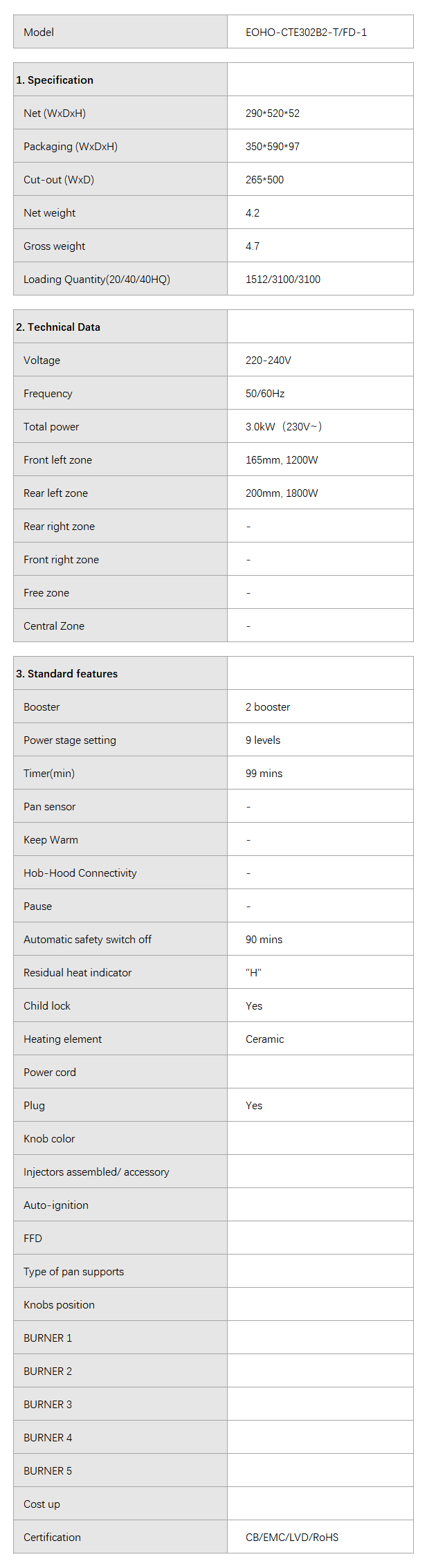Click the Power stage setting label
This screenshot has width=427, height=1568.
tap(70, 740)
